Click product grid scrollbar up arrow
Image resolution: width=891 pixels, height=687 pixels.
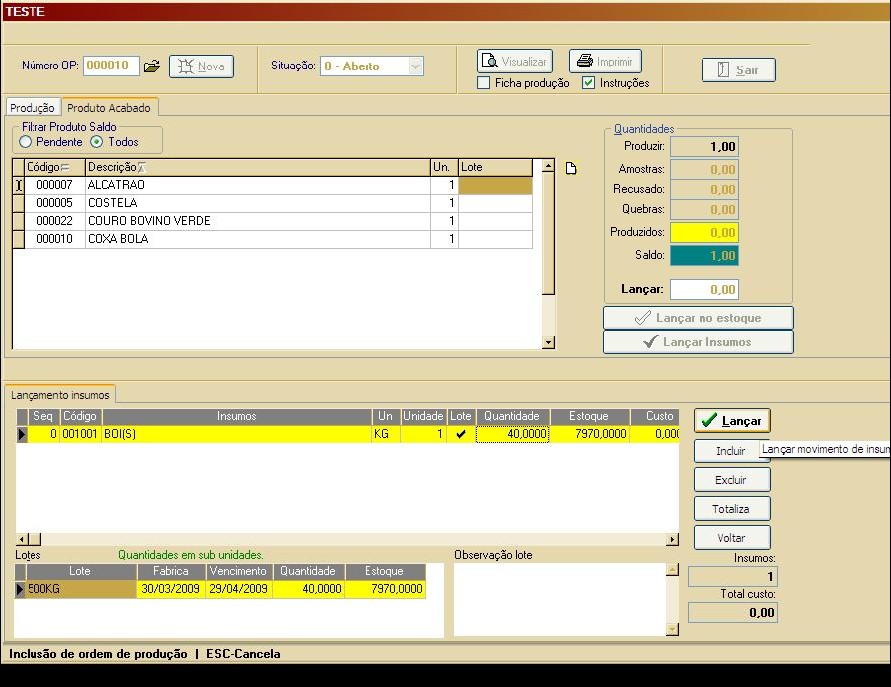coord(548,166)
